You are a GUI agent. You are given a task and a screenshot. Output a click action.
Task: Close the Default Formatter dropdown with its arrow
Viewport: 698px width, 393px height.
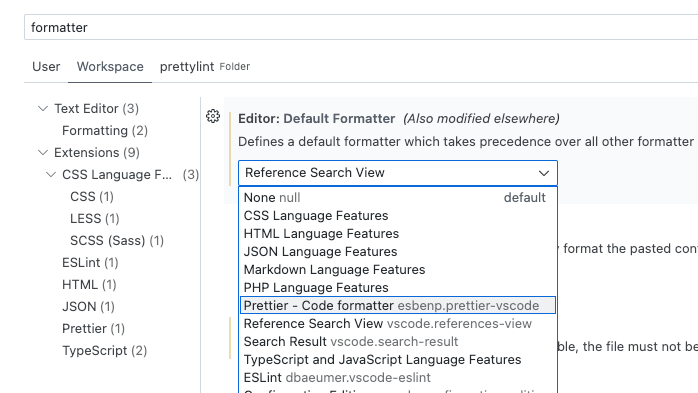544,173
